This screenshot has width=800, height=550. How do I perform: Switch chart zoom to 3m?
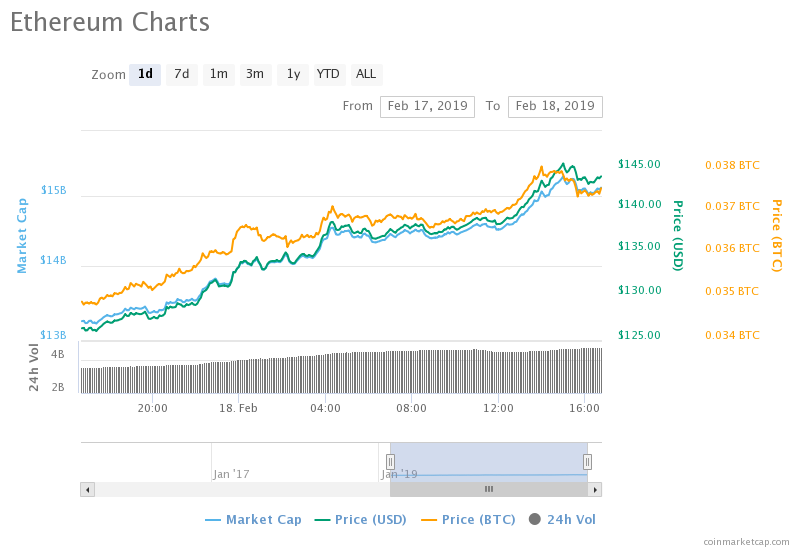point(255,74)
